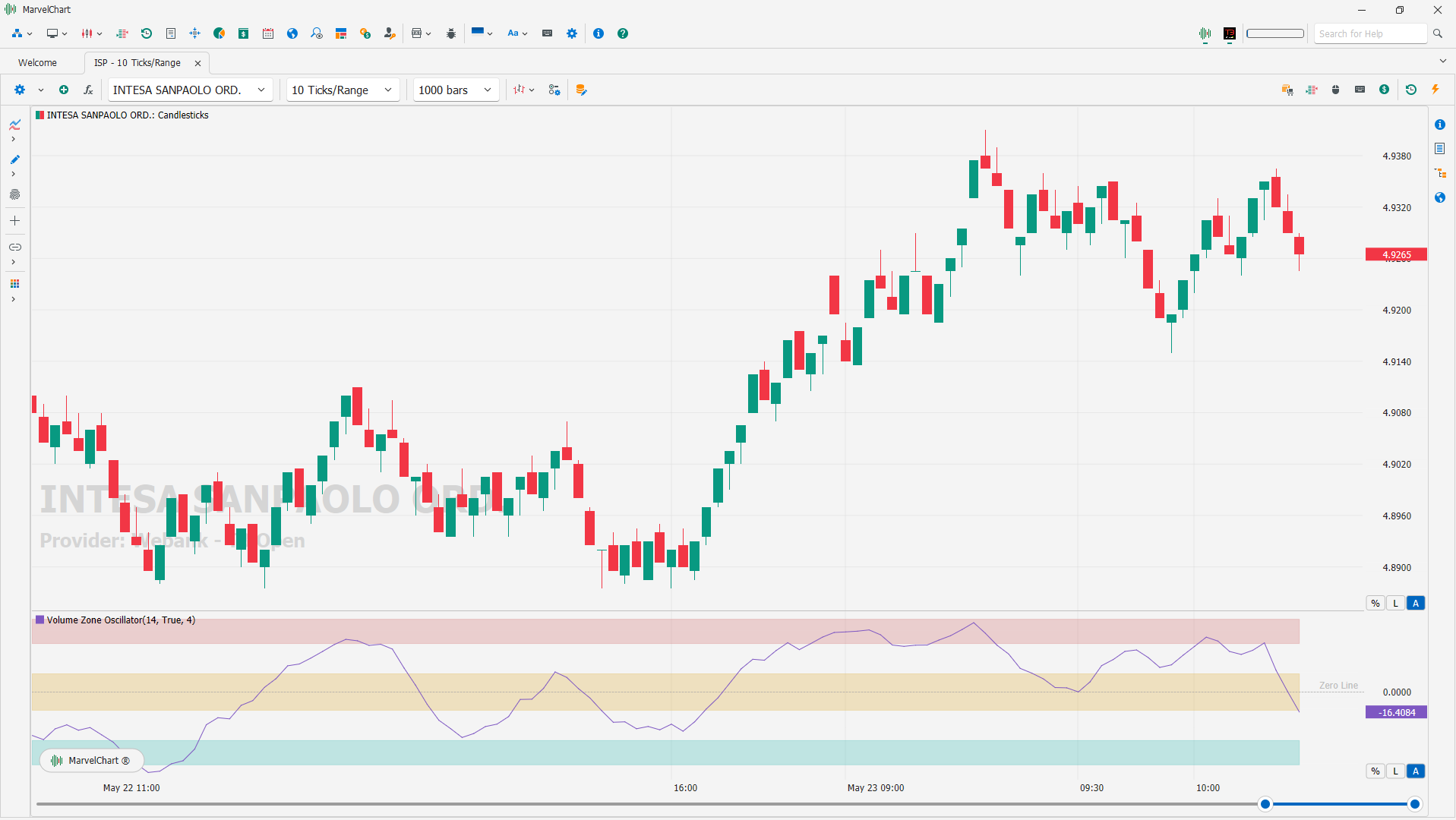Screen dimensions: 1456x820
Task: Toggle the chart dollar P&L icon
Action: pyautogui.click(x=1385, y=90)
